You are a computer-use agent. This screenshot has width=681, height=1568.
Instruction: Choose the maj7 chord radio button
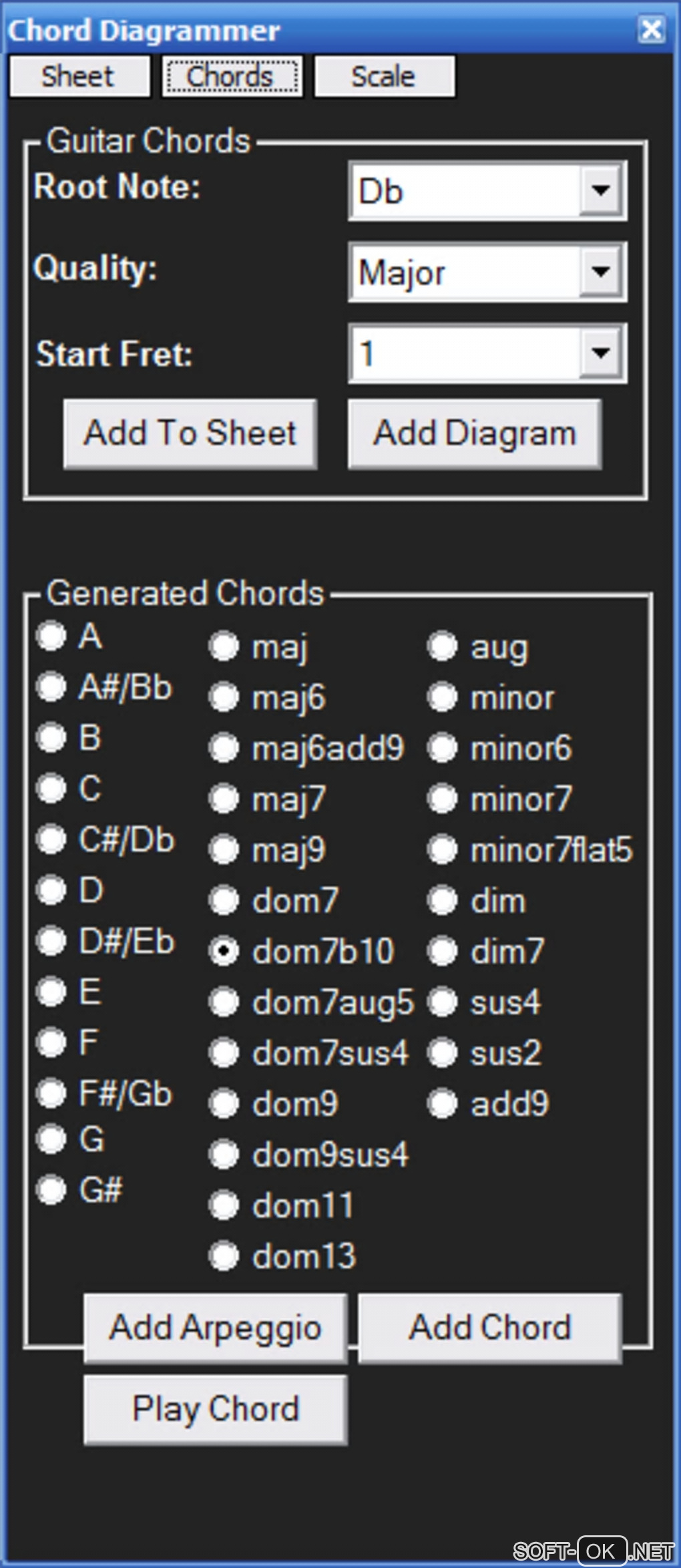tap(224, 799)
